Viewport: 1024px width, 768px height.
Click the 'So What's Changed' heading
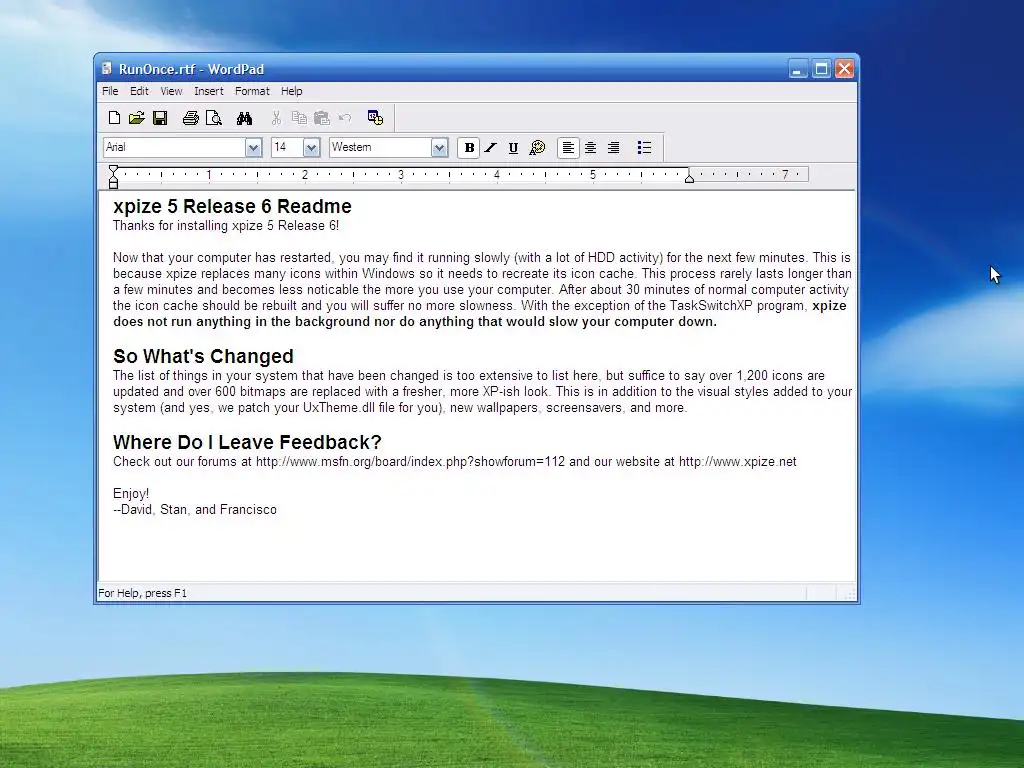point(203,357)
